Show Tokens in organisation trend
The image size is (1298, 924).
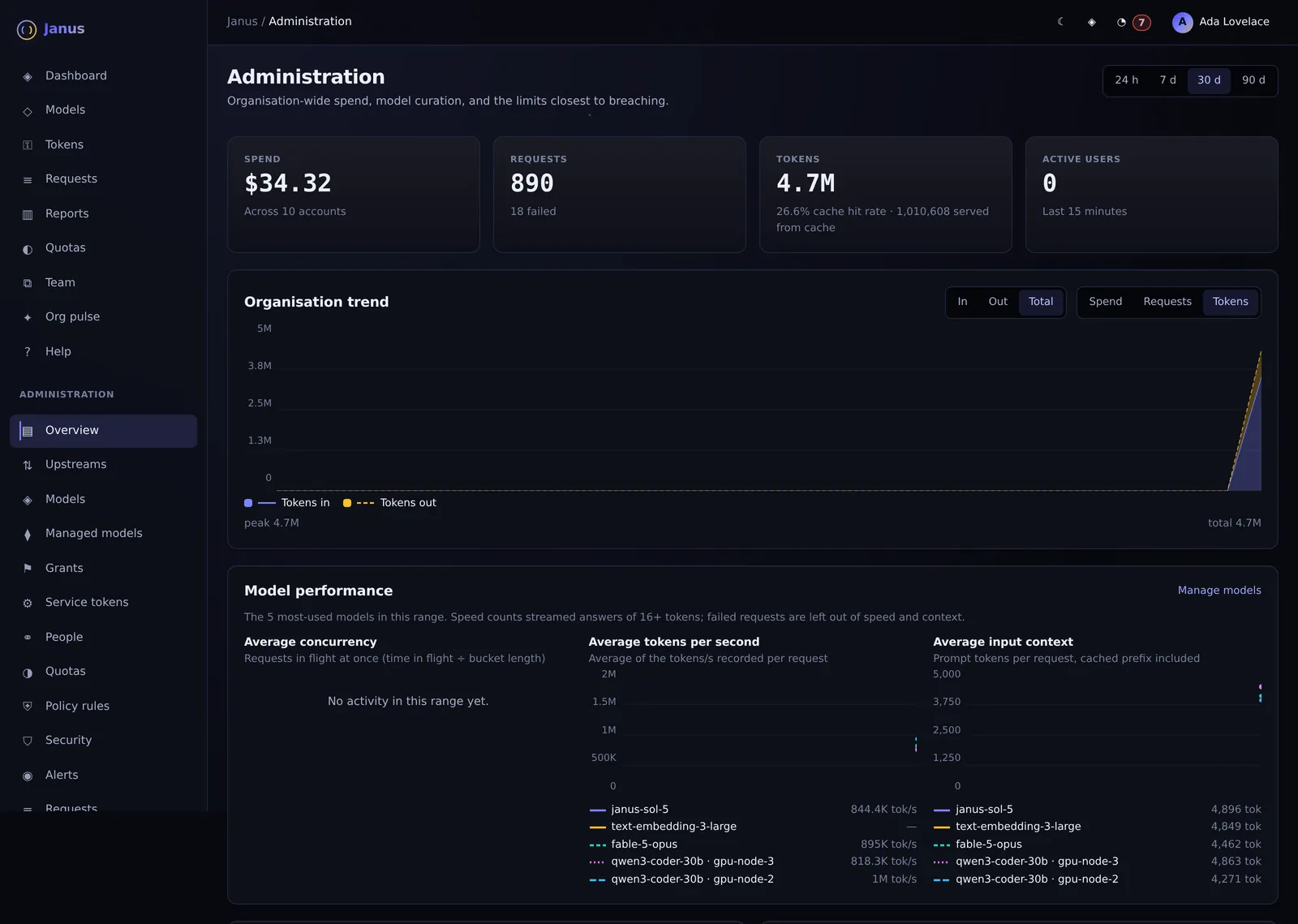pyautogui.click(x=1231, y=302)
